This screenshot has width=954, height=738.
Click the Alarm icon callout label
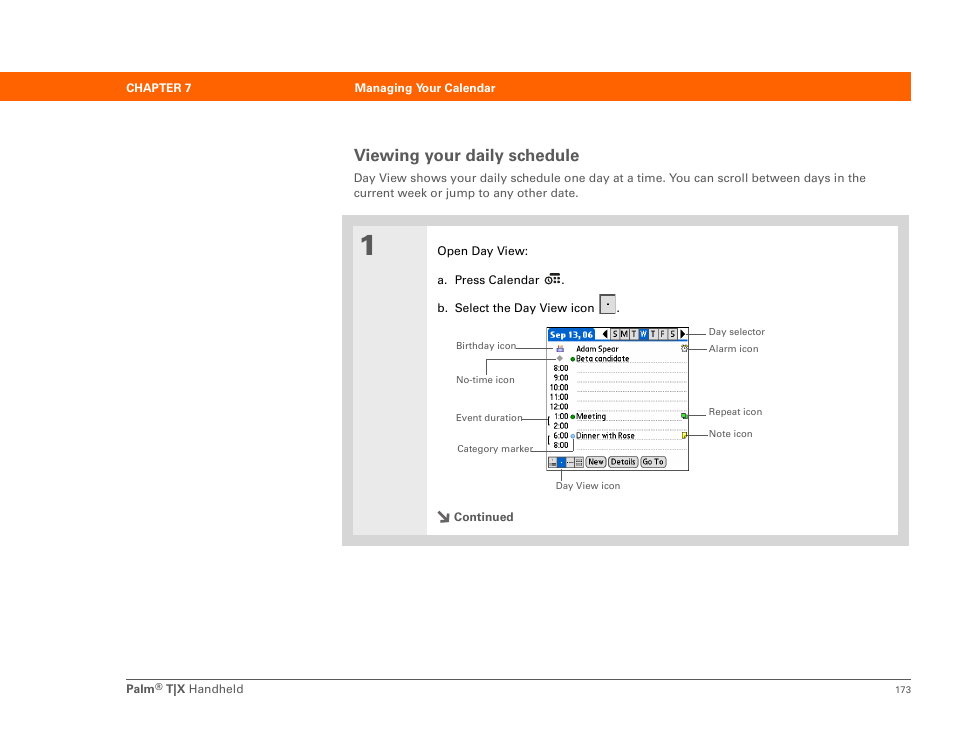[x=734, y=349]
